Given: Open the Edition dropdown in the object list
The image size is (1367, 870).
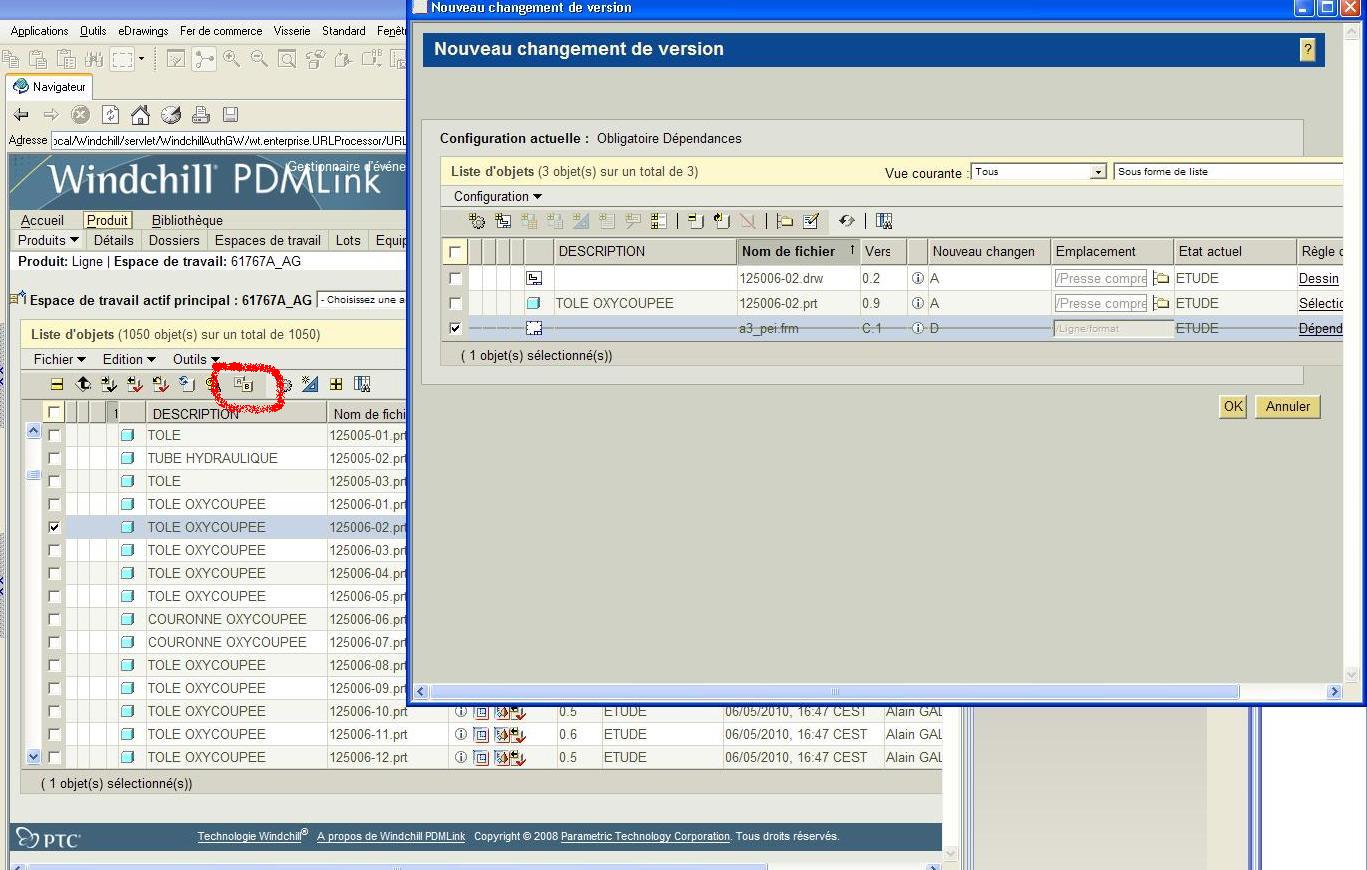Looking at the screenshot, I should pos(130,359).
